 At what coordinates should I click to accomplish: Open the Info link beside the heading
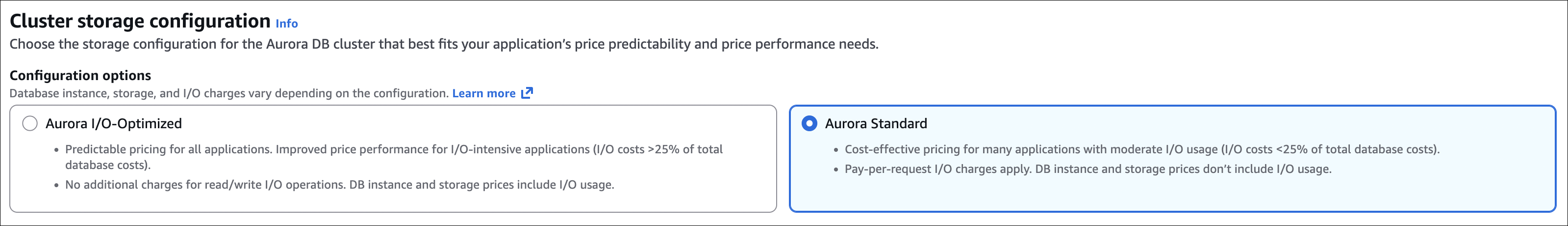(x=286, y=24)
